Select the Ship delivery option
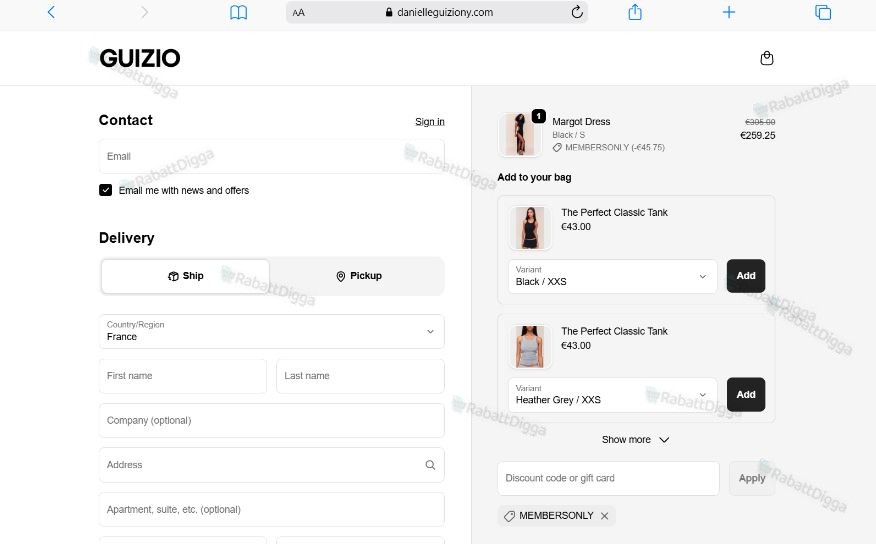This screenshot has height=544, width=876. click(x=185, y=276)
